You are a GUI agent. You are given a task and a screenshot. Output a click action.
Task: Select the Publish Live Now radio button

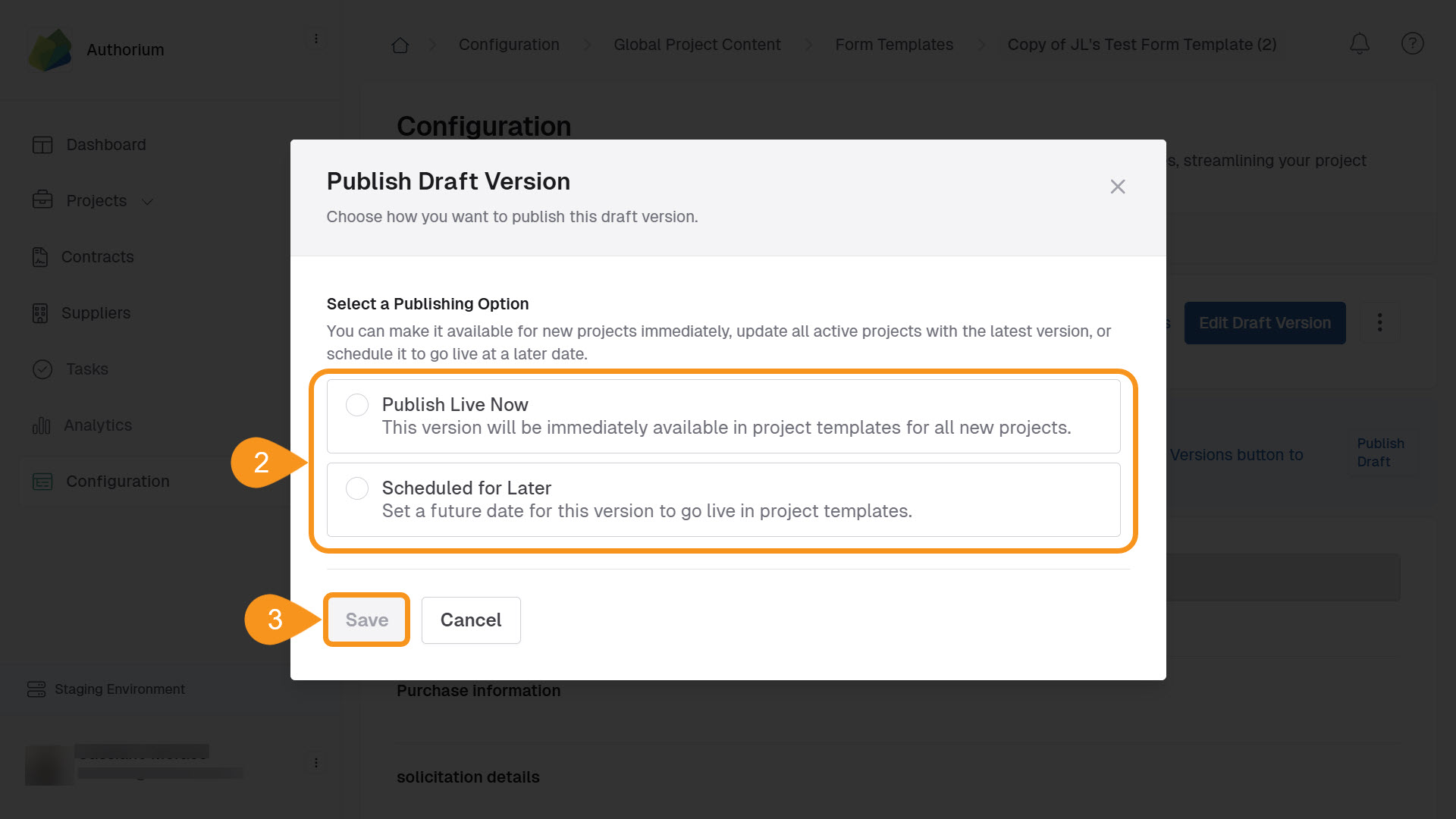point(356,405)
